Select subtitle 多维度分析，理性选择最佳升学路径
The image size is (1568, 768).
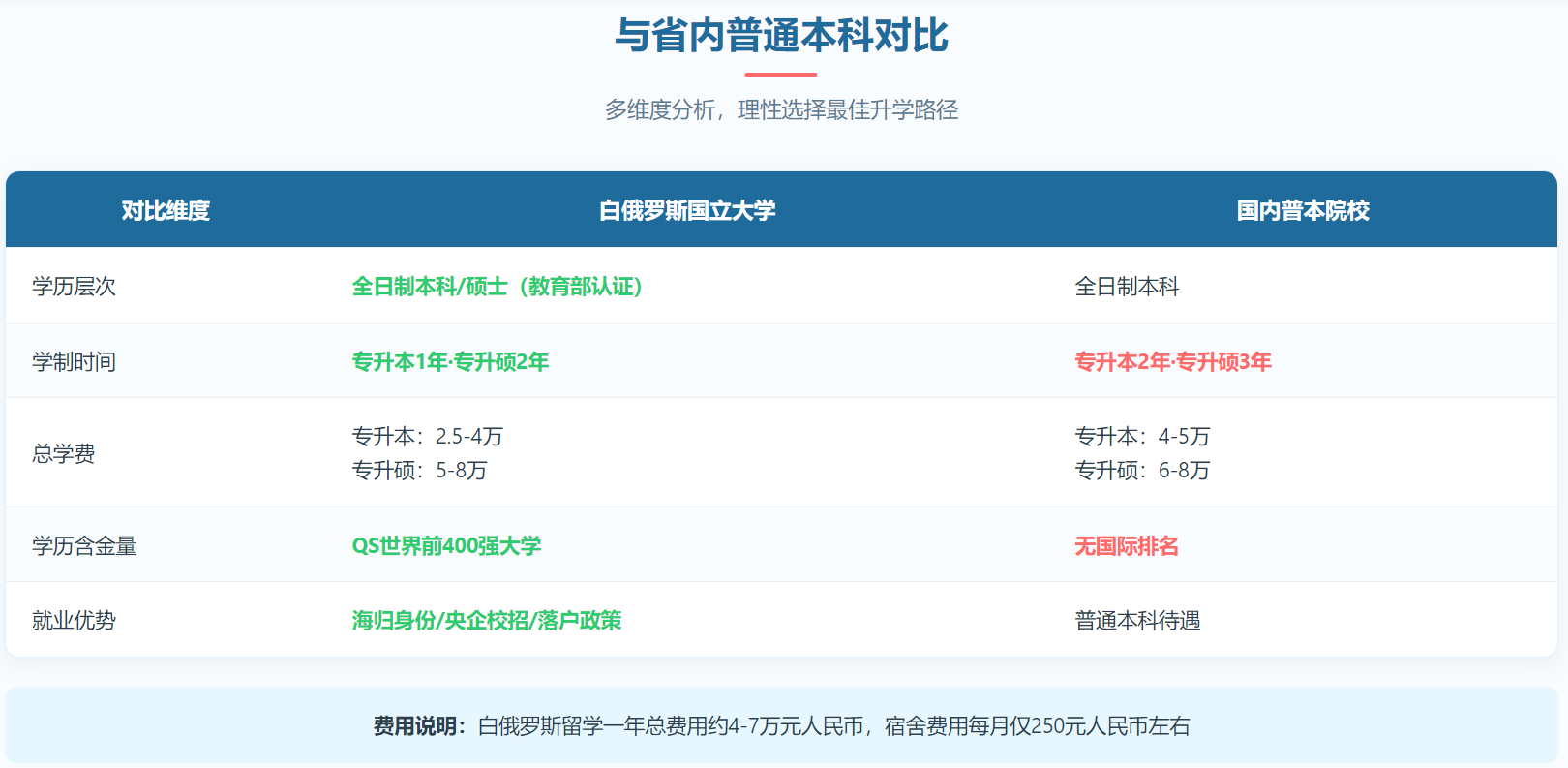pyautogui.click(x=782, y=109)
